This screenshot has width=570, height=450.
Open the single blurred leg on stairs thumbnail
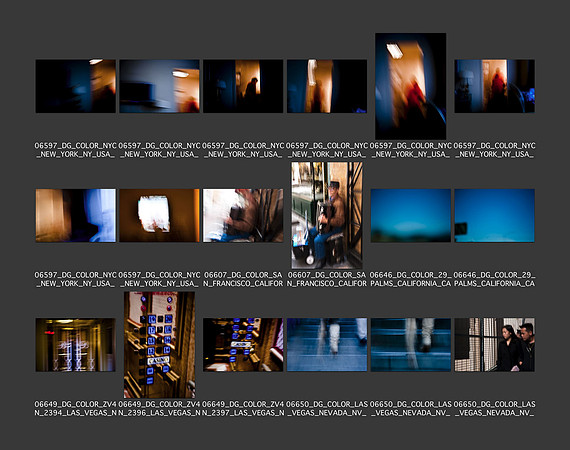(410, 345)
